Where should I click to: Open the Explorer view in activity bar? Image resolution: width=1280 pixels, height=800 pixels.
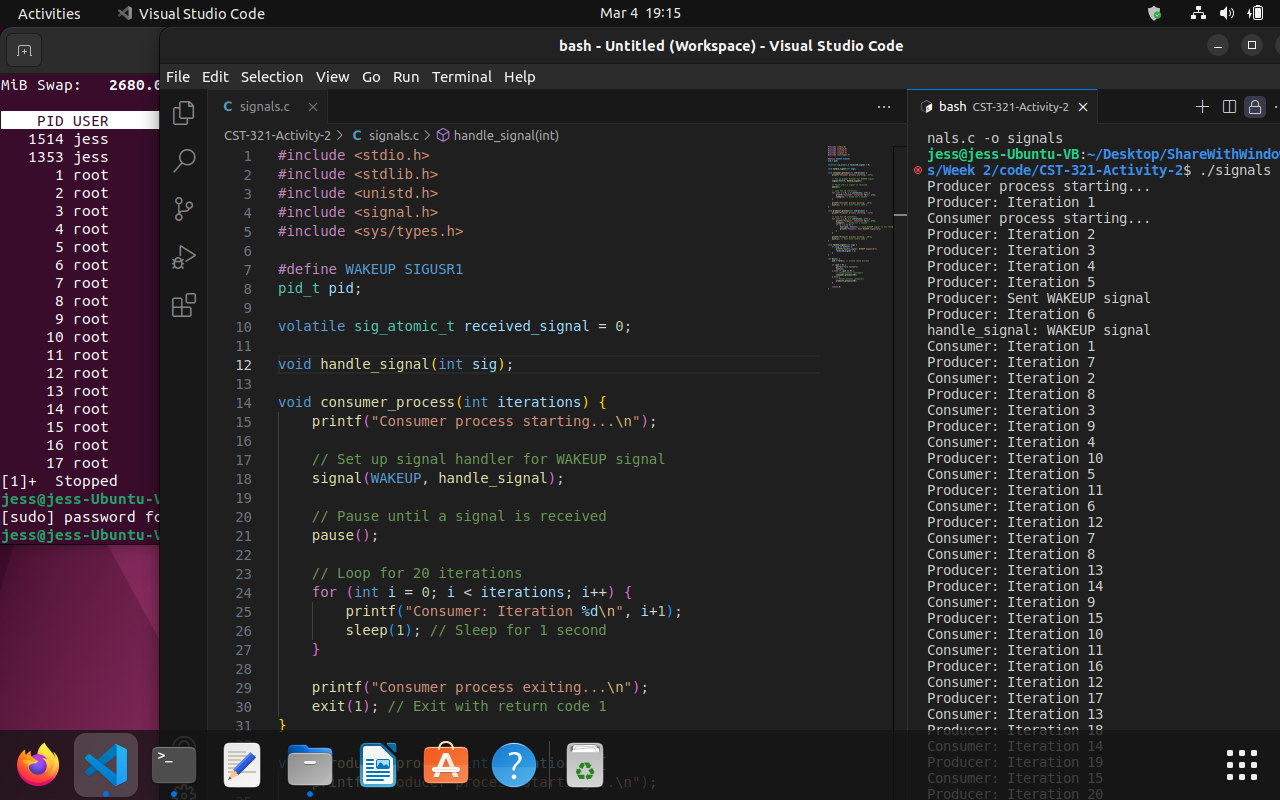point(184,113)
